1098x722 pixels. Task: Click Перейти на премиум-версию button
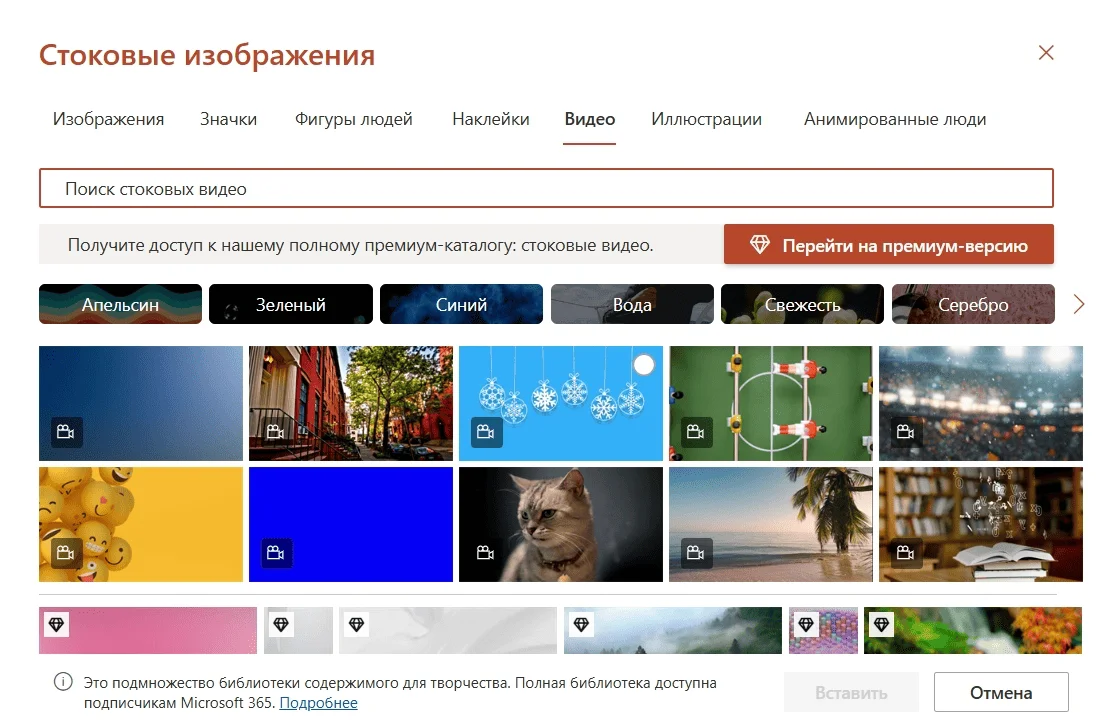click(x=889, y=244)
